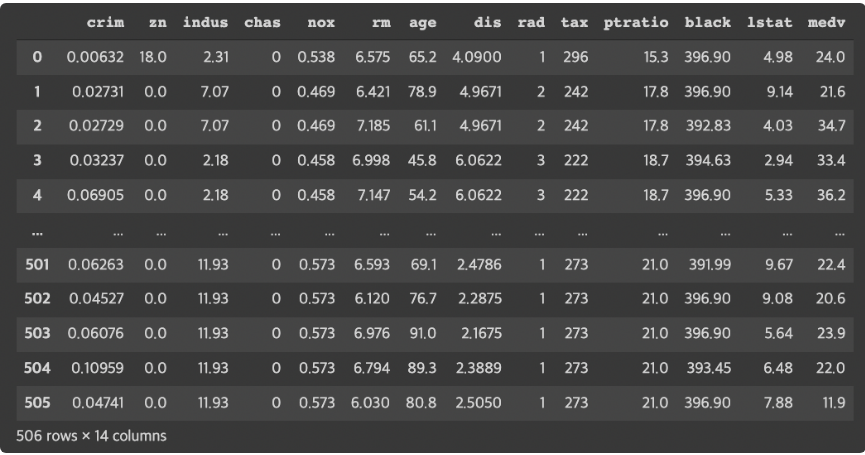Viewport: 865px width, 455px height.
Task: Click the tax value 296
Action: [x=575, y=57]
